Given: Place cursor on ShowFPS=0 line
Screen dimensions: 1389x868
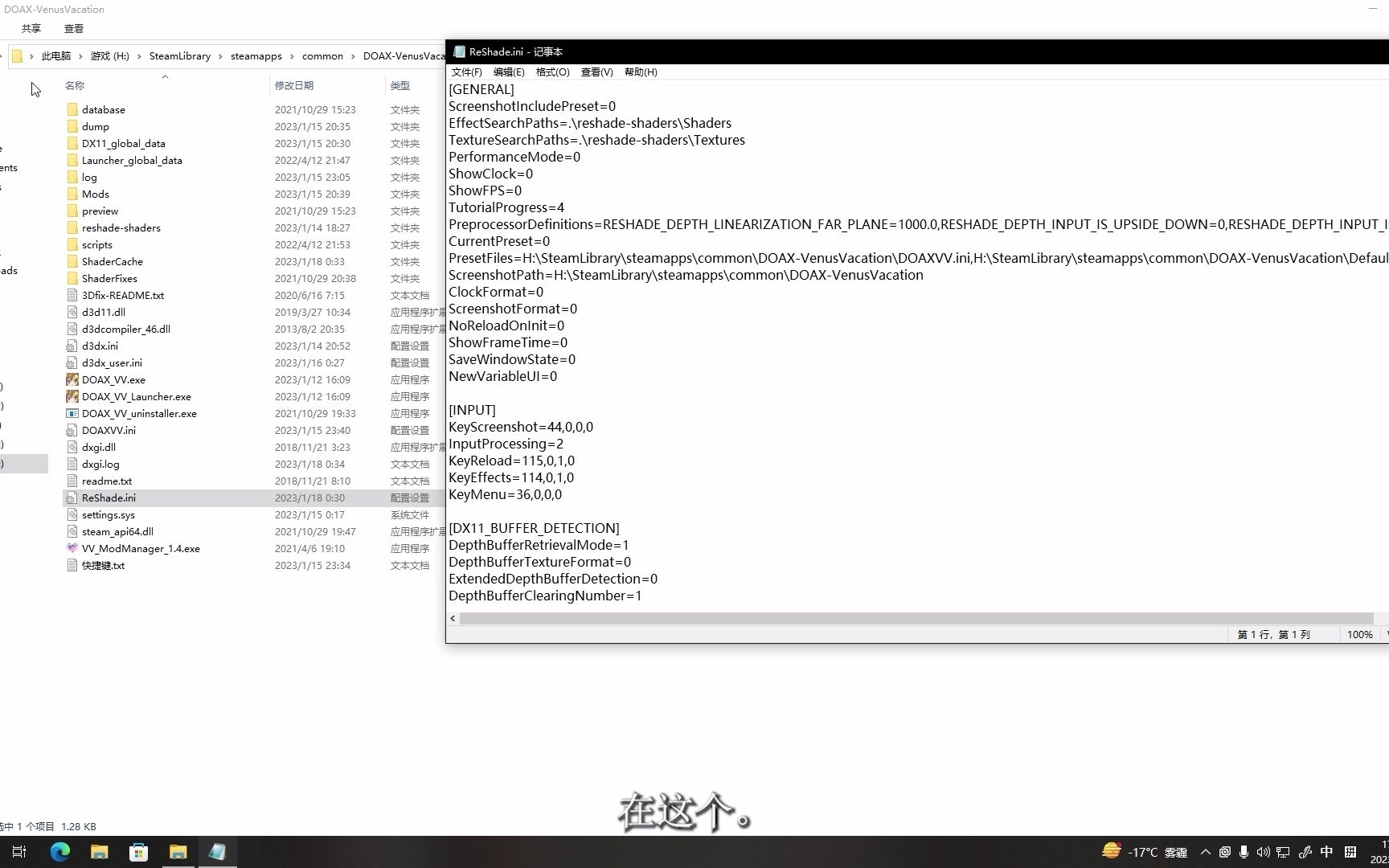Looking at the screenshot, I should coord(486,190).
